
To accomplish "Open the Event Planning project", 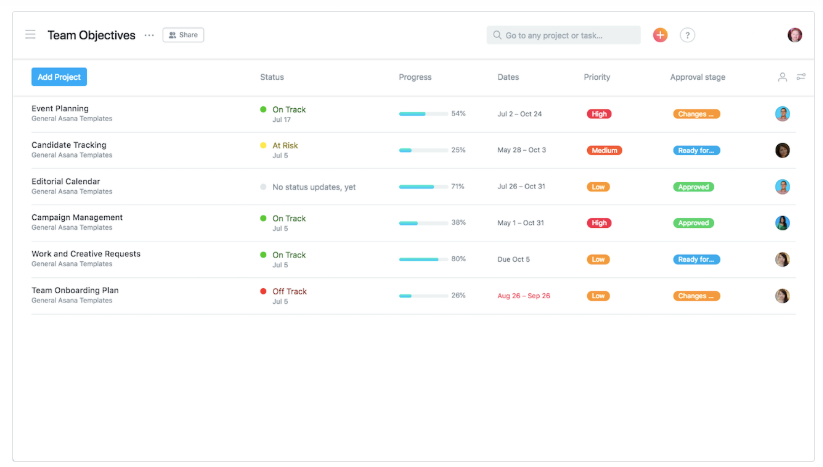I will [x=60, y=109].
